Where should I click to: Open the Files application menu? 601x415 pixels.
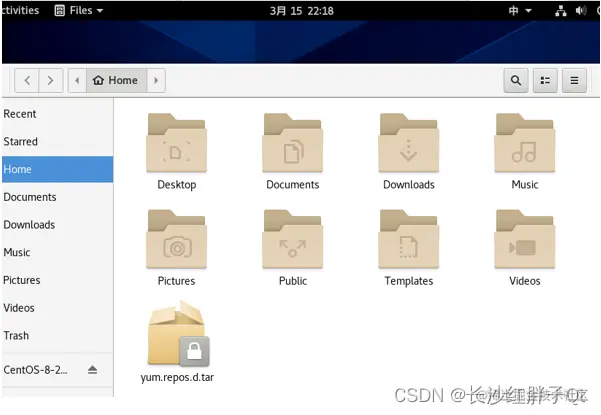79,10
